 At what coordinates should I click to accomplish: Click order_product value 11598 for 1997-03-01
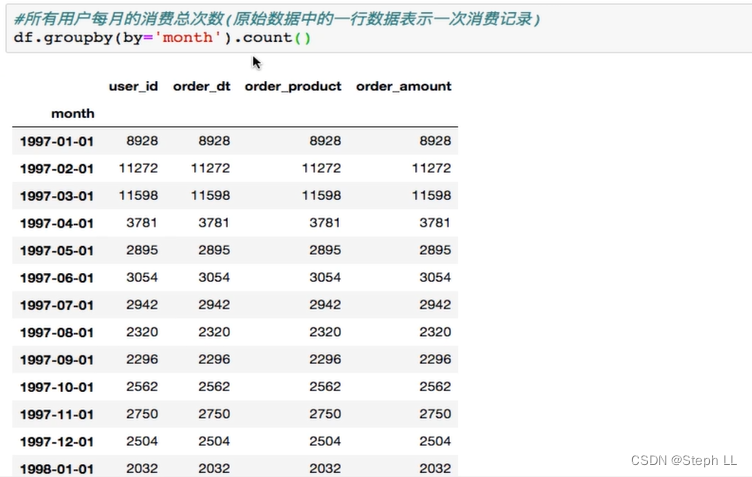click(321, 196)
